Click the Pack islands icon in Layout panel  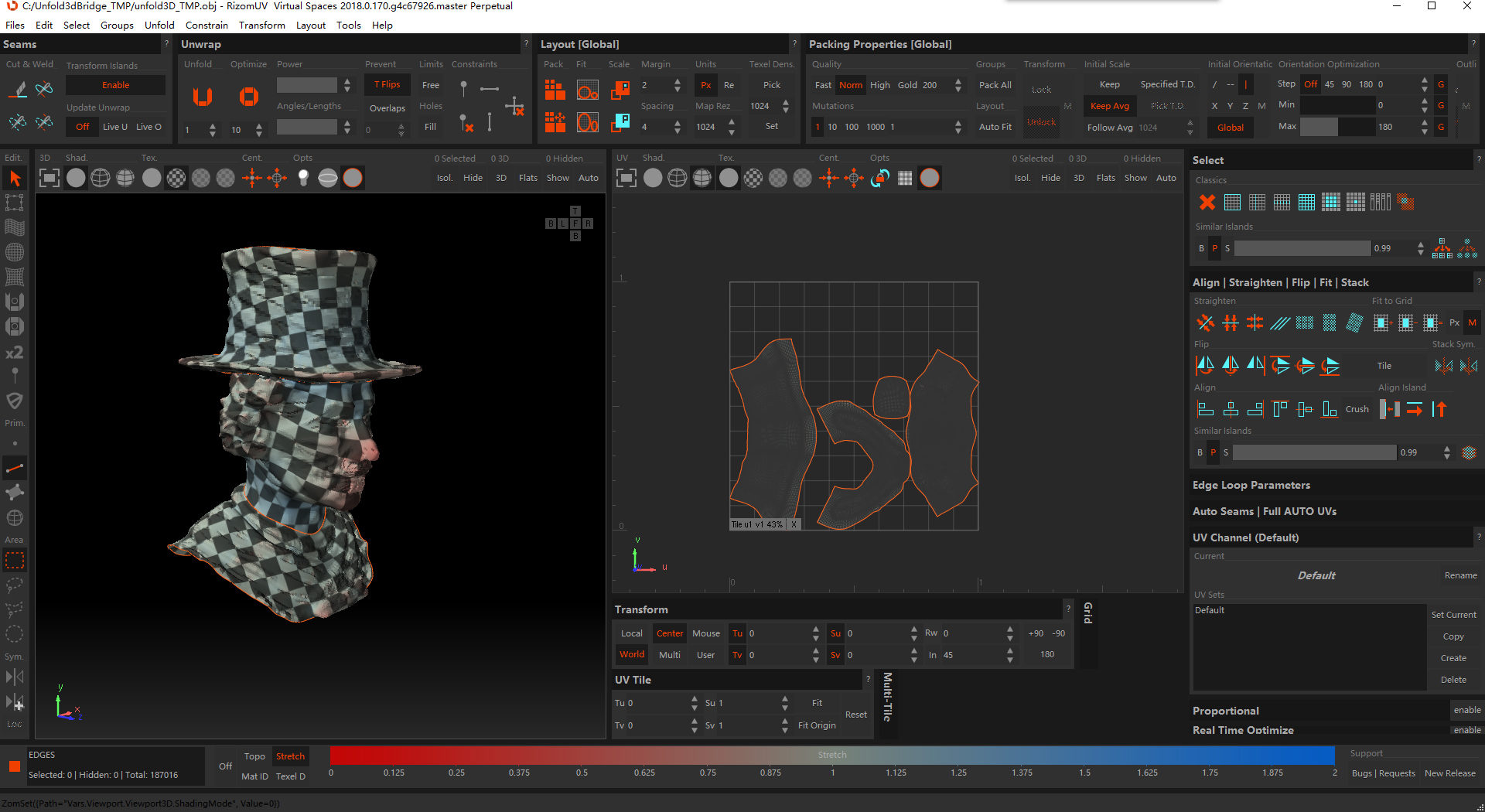click(x=555, y=90)
